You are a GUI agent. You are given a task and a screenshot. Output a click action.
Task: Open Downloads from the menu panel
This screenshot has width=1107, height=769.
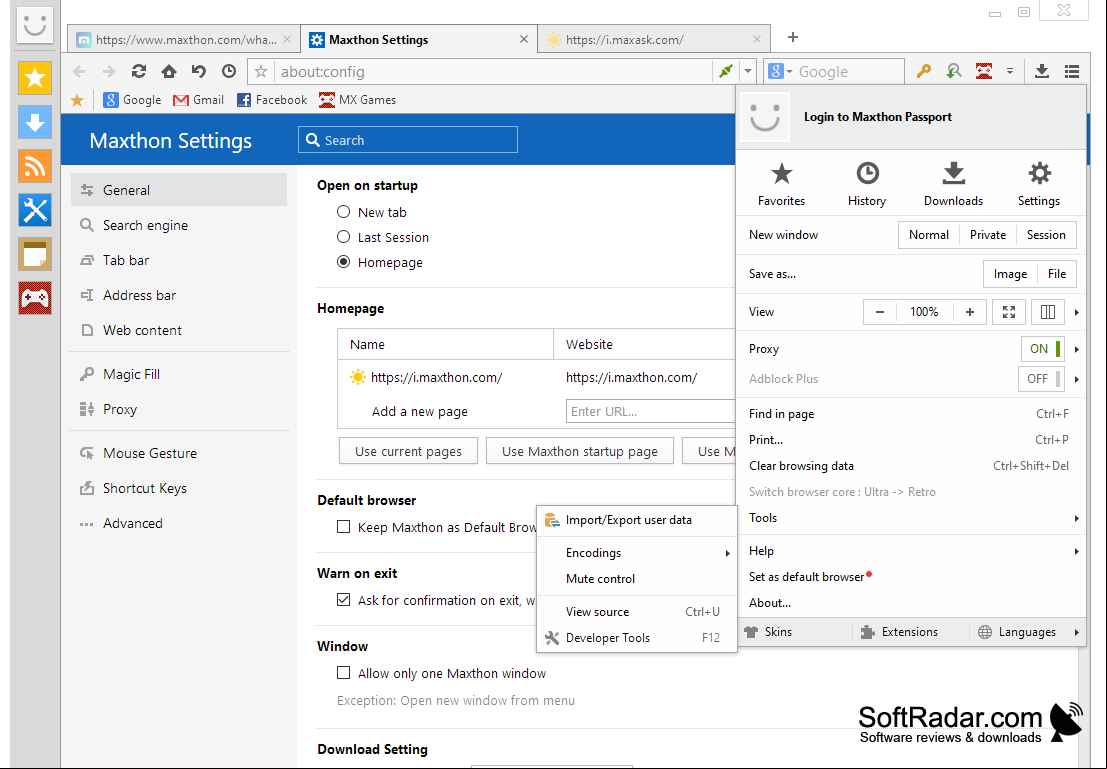coord(953,184)
